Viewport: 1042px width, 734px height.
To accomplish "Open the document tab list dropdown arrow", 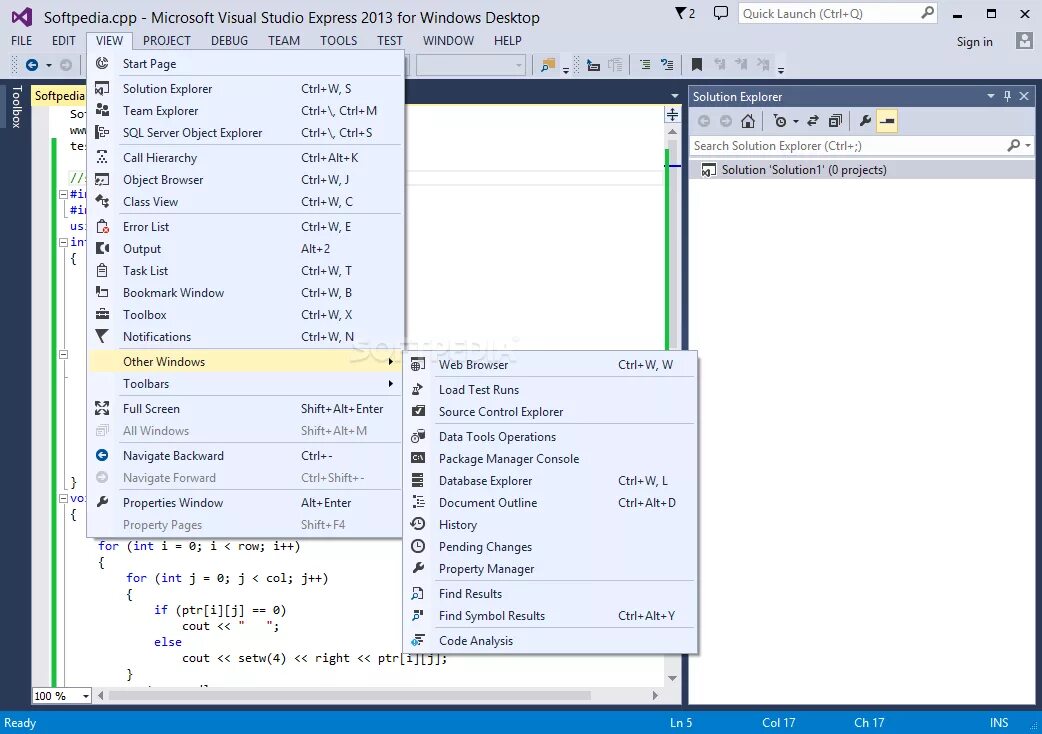I will (675, 96).
